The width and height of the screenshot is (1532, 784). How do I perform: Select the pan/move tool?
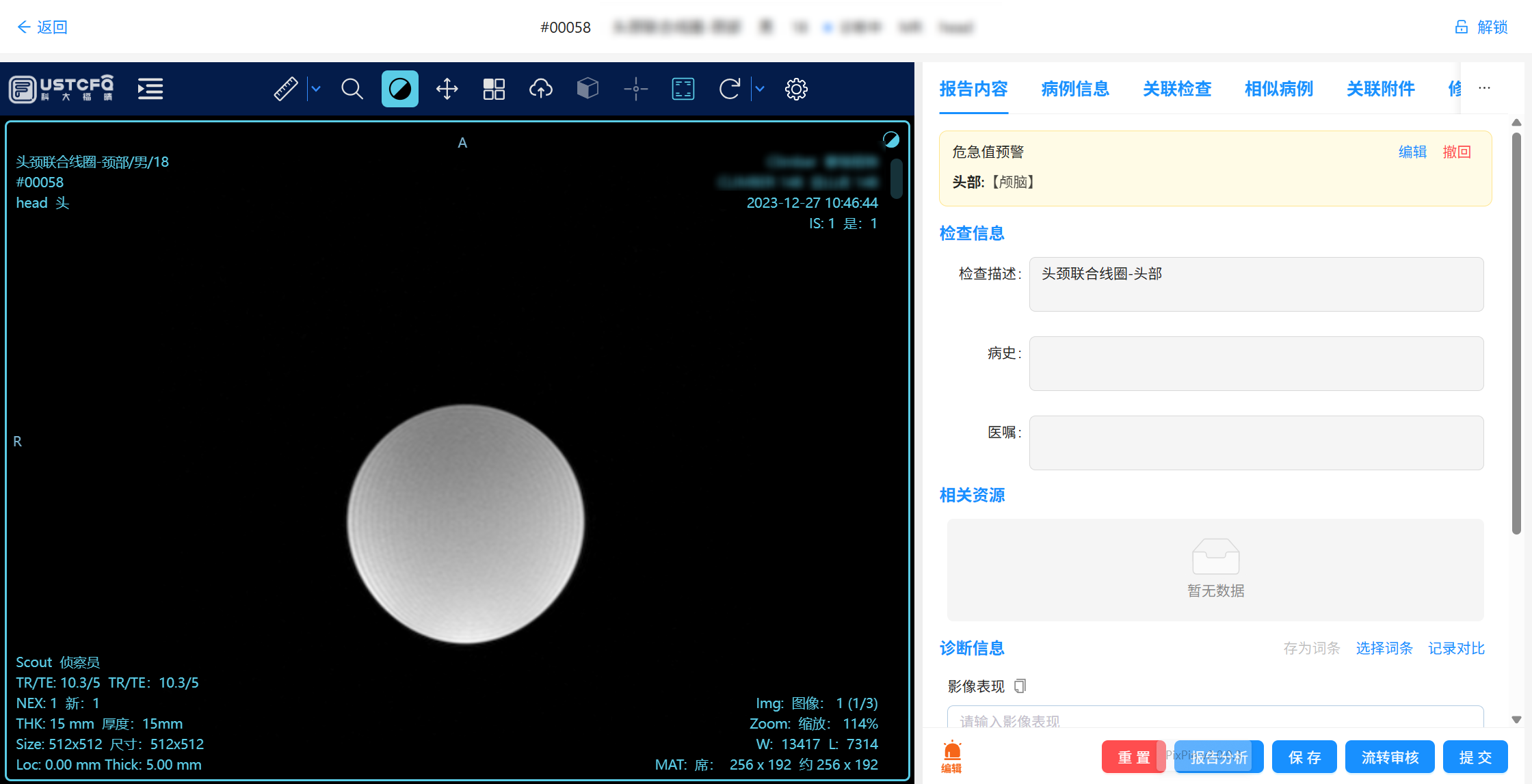coord(447,89)
